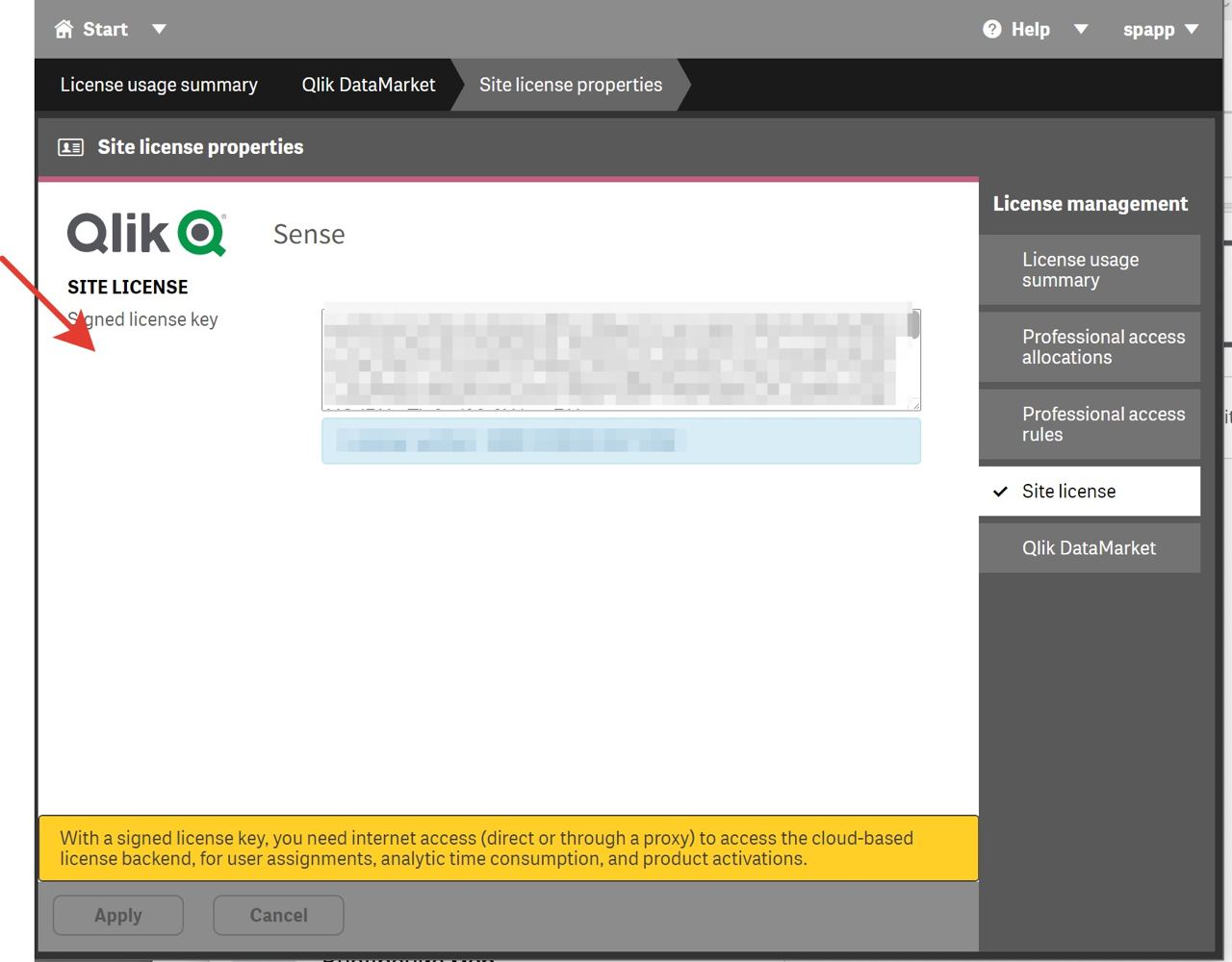Screen dimensions: 1232x962
Task: Select Site license in side menu
Action: click(1090, 491)
